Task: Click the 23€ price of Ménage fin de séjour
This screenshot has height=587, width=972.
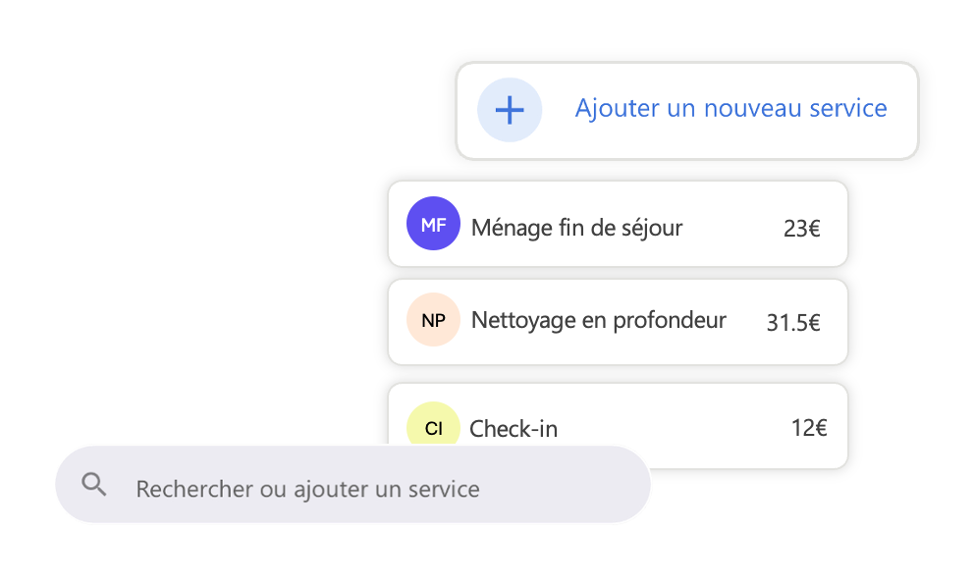Action: [804, 228]
